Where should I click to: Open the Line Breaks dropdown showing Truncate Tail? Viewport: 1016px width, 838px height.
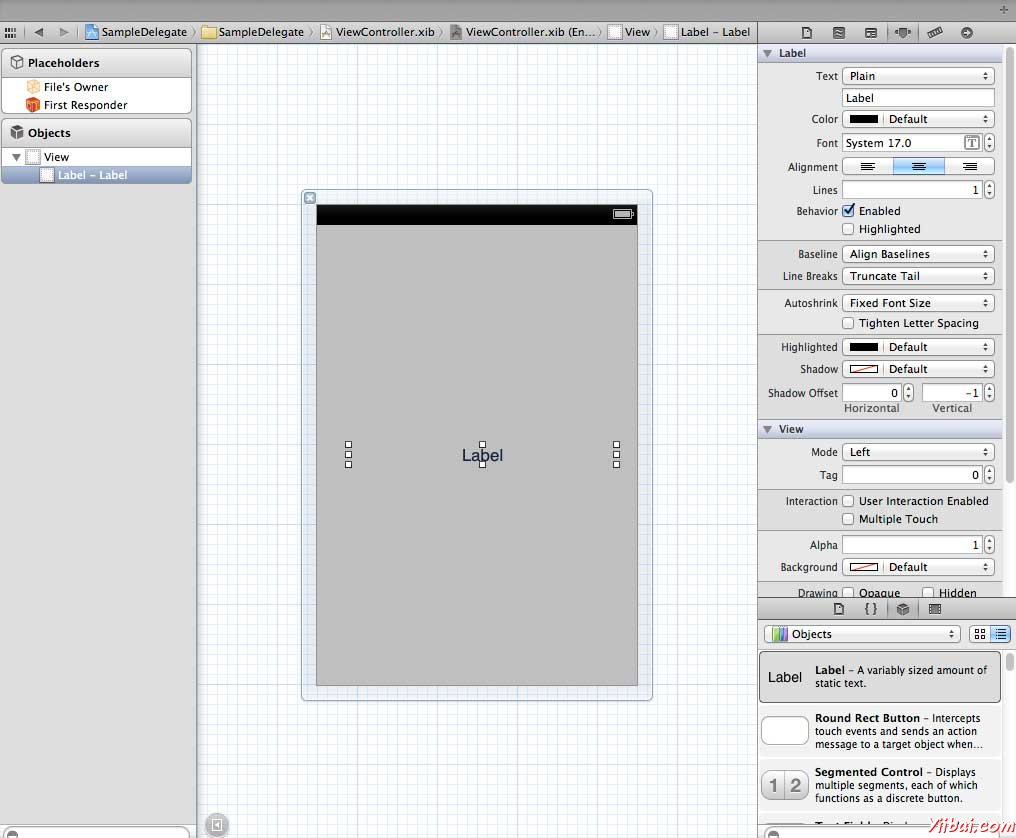(x=917, y=276)
